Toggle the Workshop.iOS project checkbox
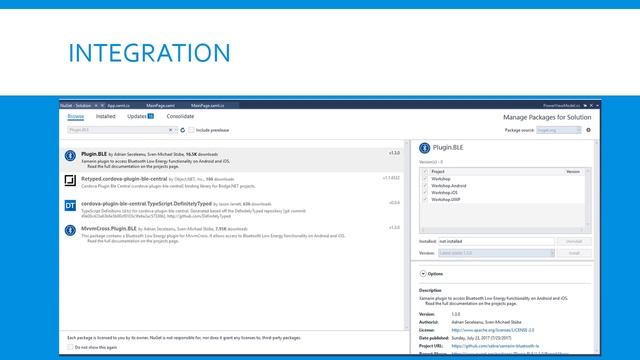 coord(425,193)
